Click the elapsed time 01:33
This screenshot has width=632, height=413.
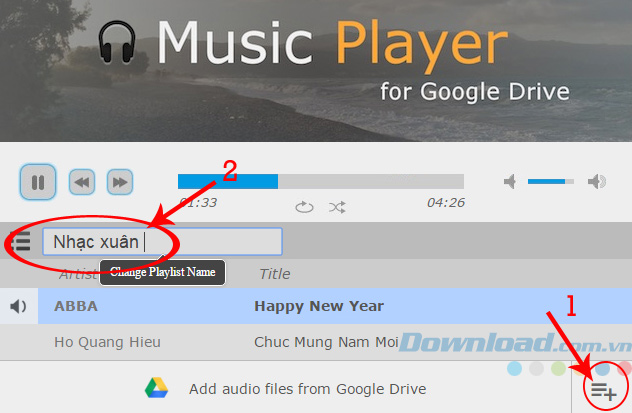(x=198, y=202)
